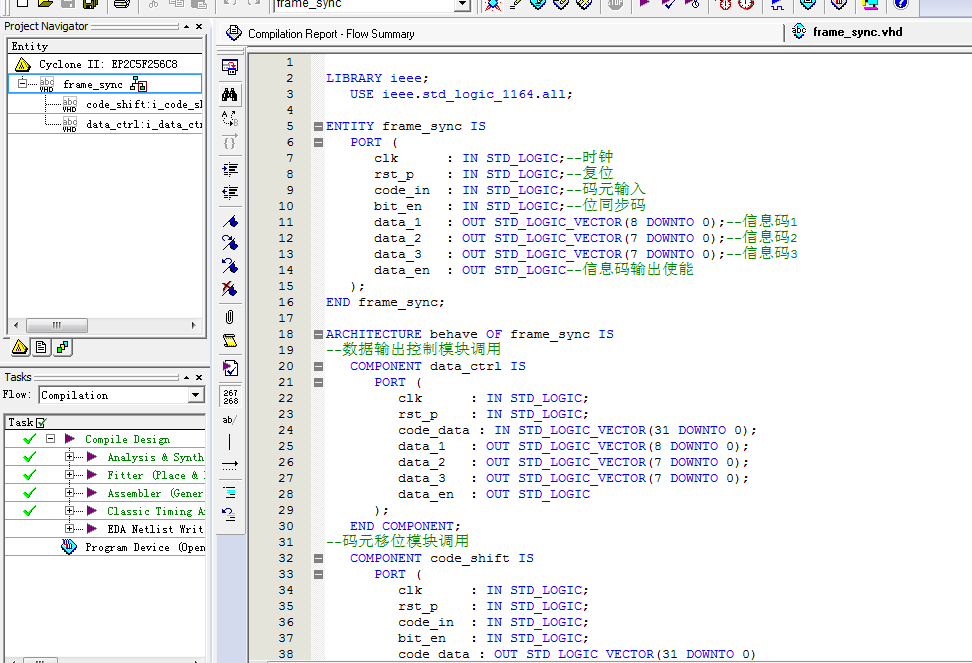Collapse the Compile Design task tree
Screen dimensions: 972x663
tap(50, 439)
